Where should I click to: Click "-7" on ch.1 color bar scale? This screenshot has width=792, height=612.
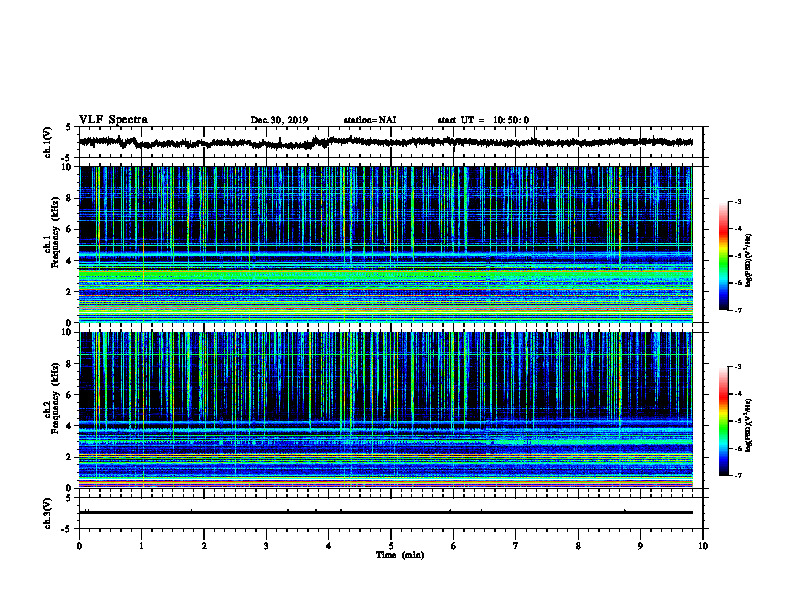737,311
